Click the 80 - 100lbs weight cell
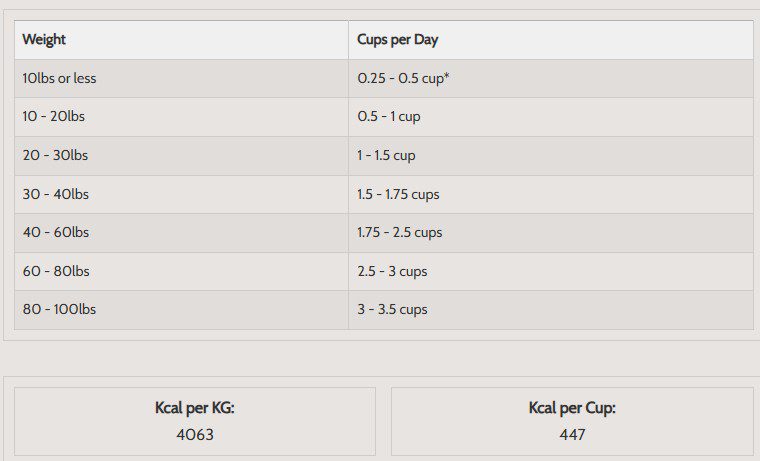 point(59,309)
